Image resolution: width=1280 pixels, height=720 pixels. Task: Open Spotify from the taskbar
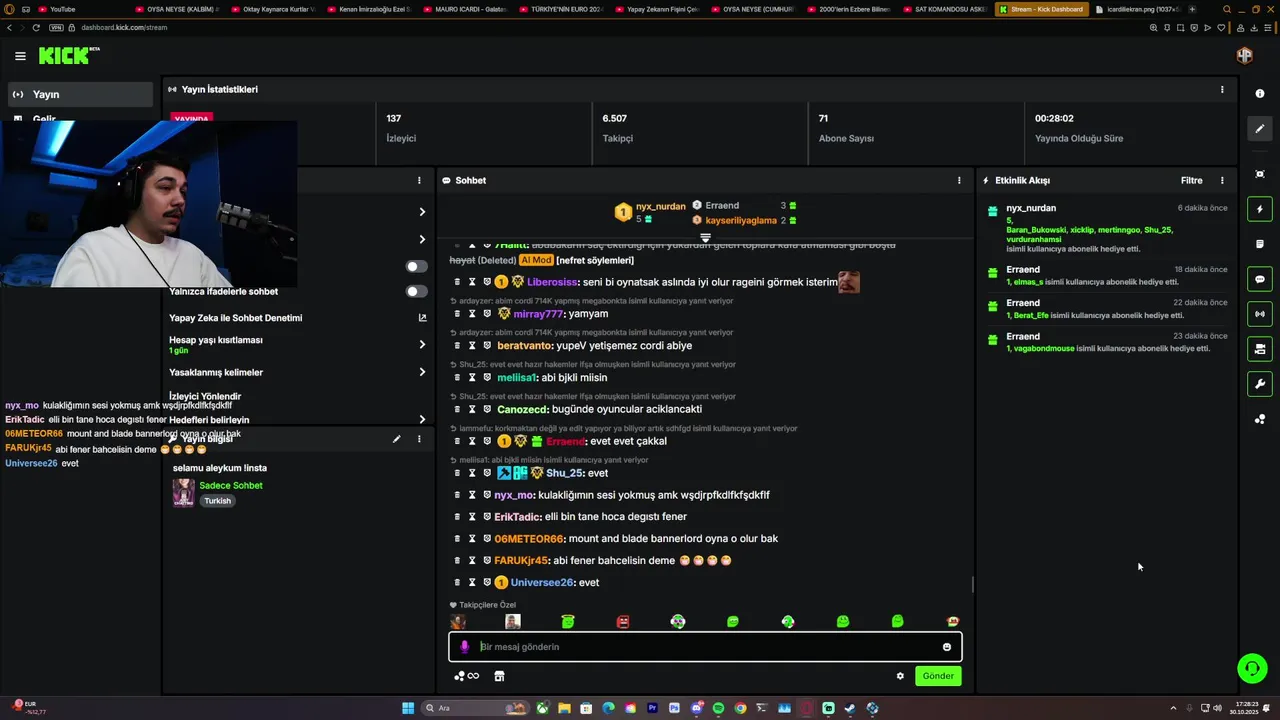[x=718, y=708]
